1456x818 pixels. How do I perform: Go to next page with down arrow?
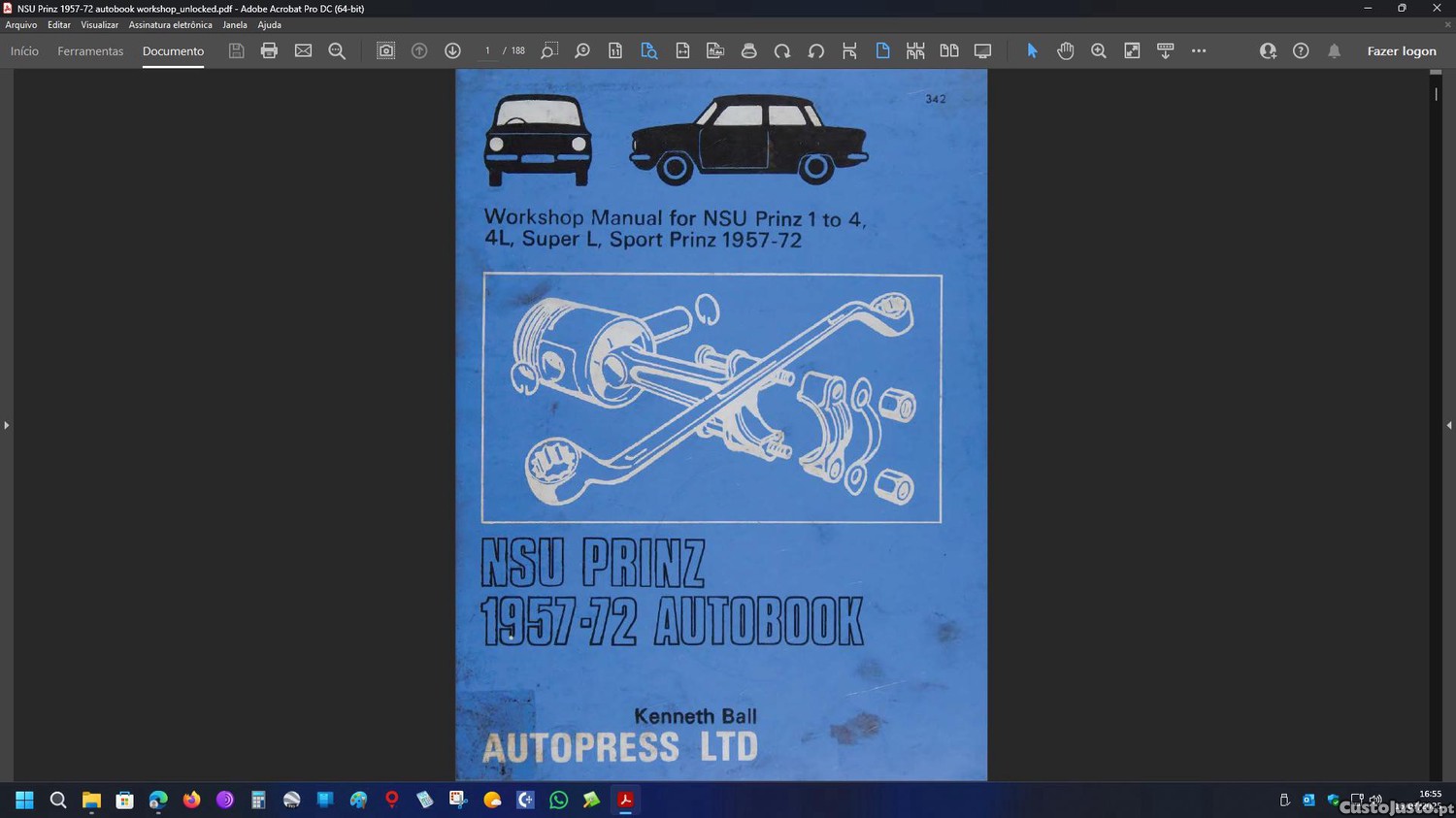(x=452, y=50)
